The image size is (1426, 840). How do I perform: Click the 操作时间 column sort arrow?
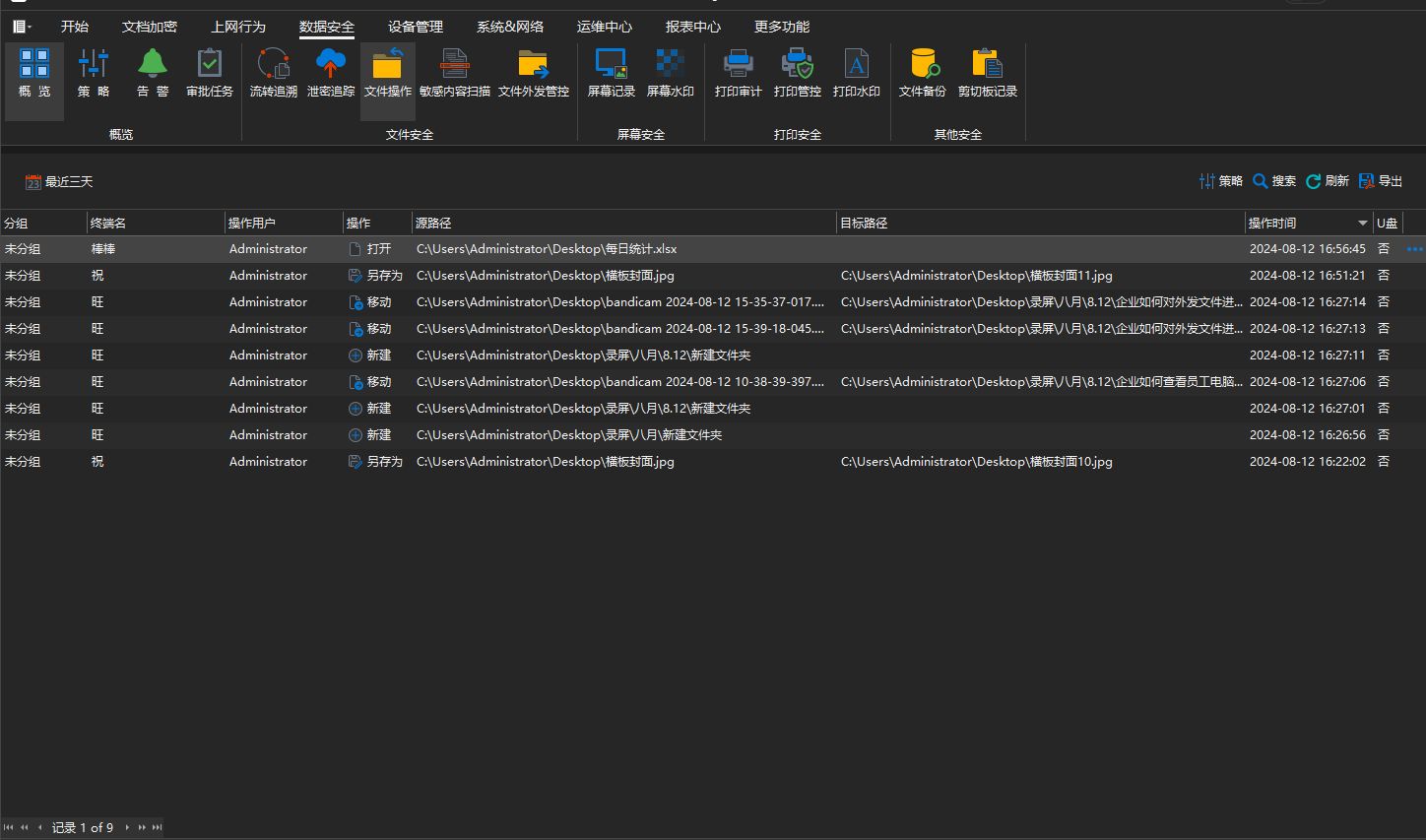(x=1363, y=224)
